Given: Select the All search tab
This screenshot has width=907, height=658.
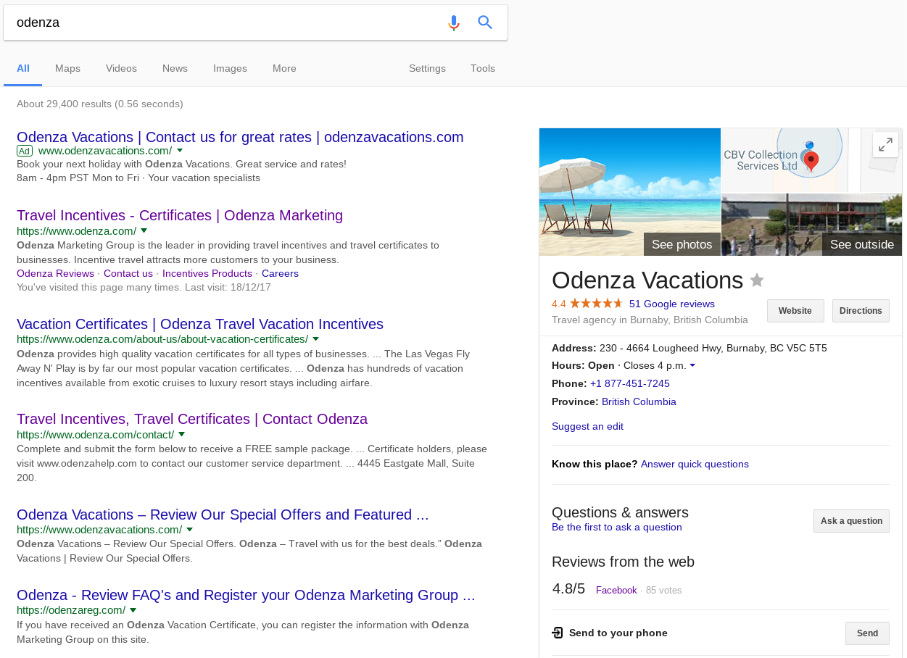Looking at the screenshot, I should 23,68.
